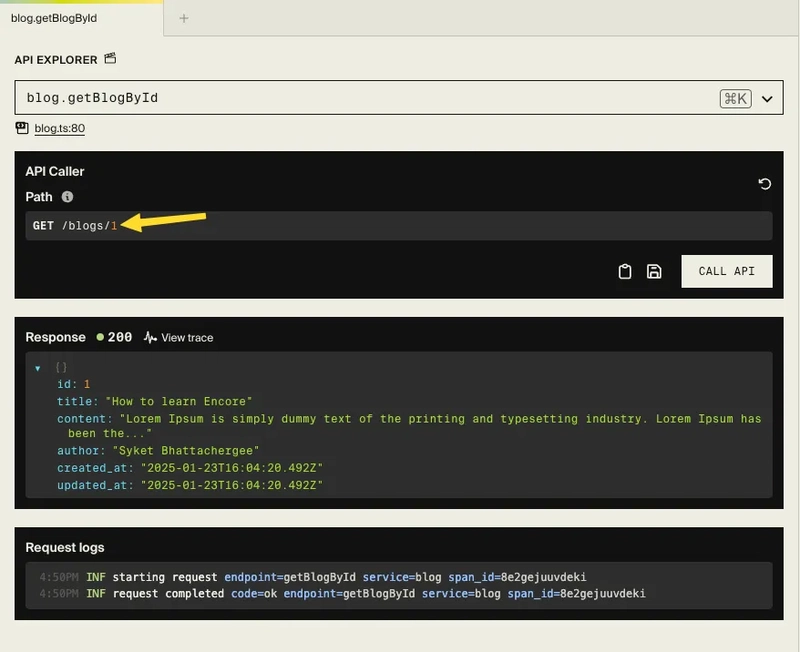Select the title value "How to learn Encore"
Image resolution: width=800 pixels, height=652 pixels.
[x=179, y=402]
